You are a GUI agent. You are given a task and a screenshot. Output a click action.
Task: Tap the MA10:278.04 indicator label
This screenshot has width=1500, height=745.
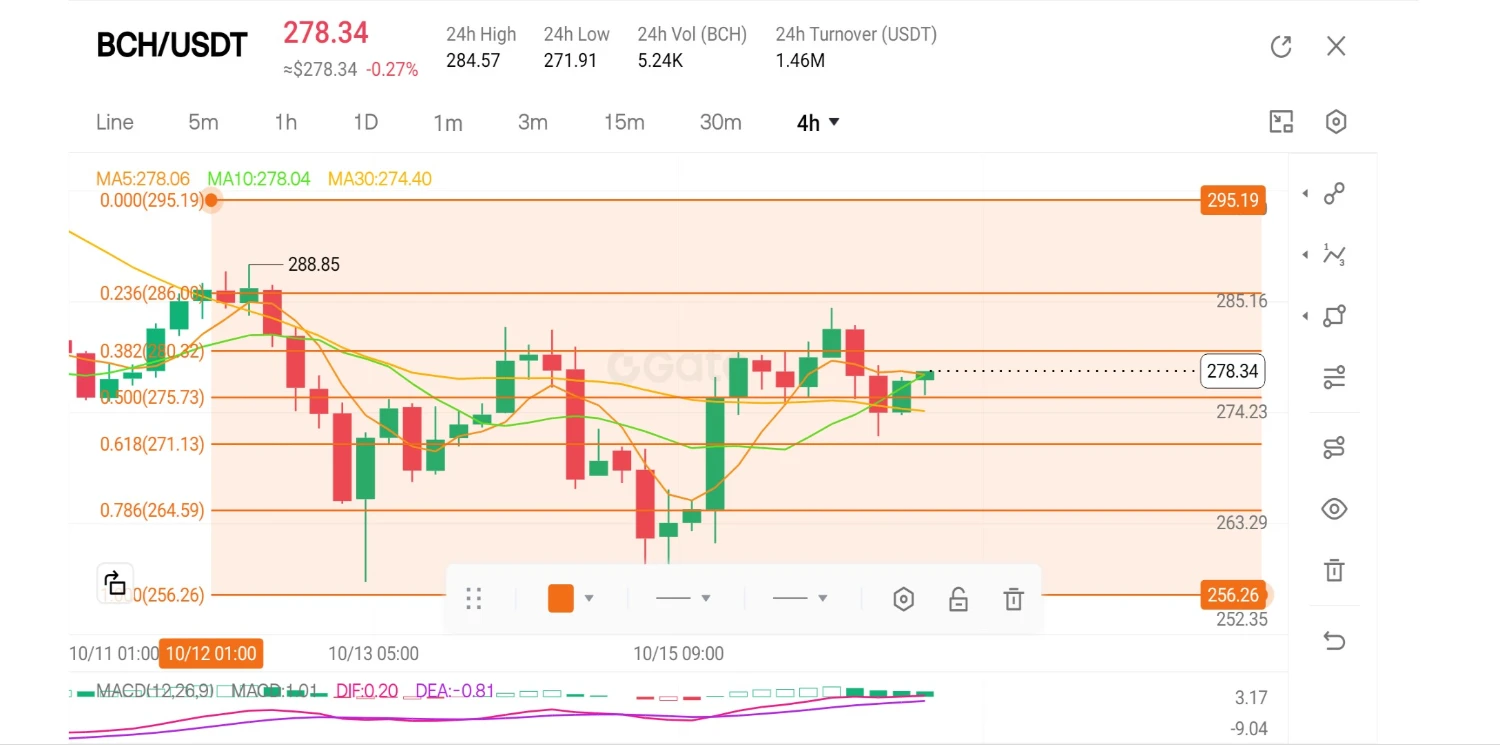pos(259,179)
